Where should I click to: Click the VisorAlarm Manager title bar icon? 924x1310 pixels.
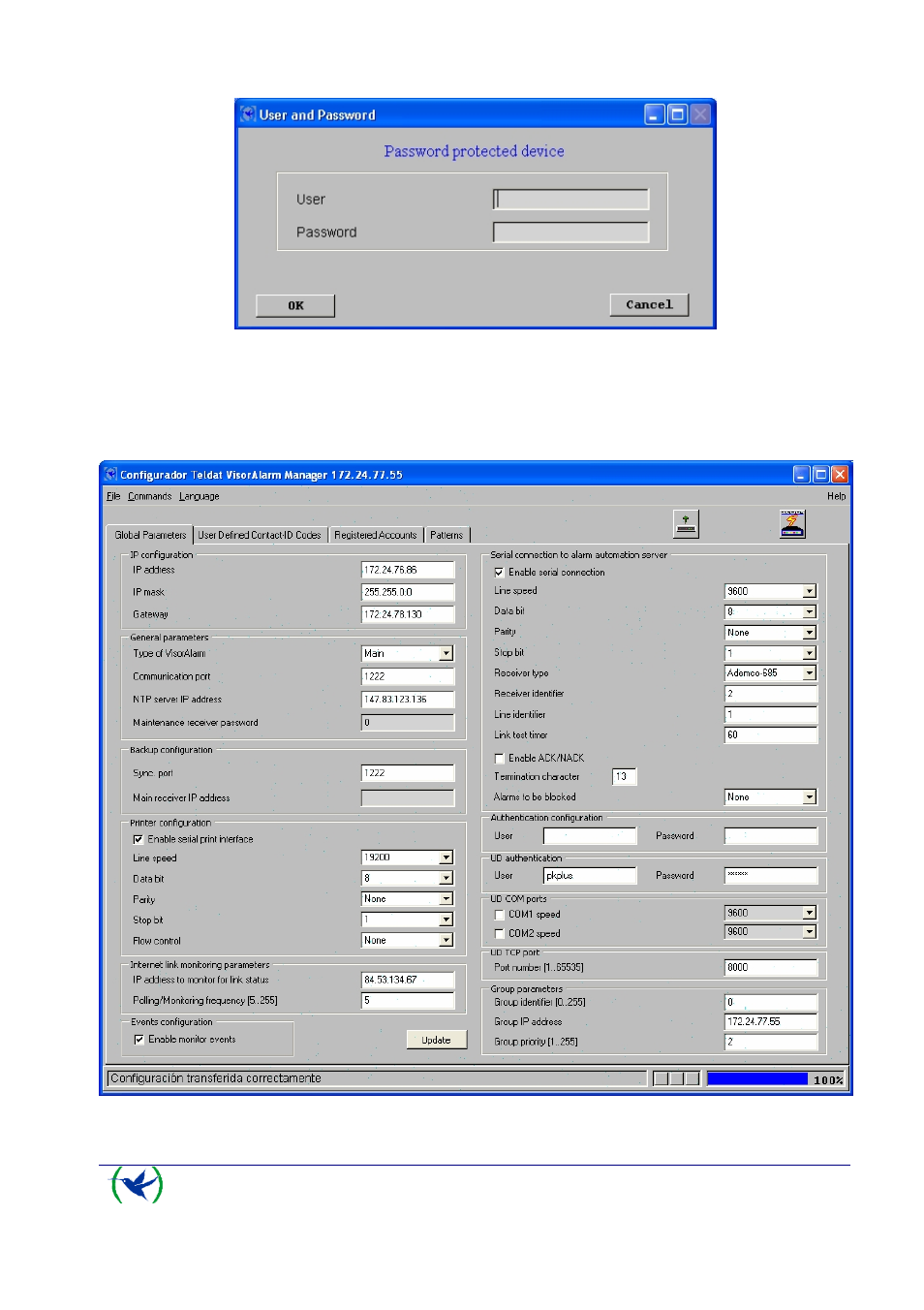pos(110,475)
